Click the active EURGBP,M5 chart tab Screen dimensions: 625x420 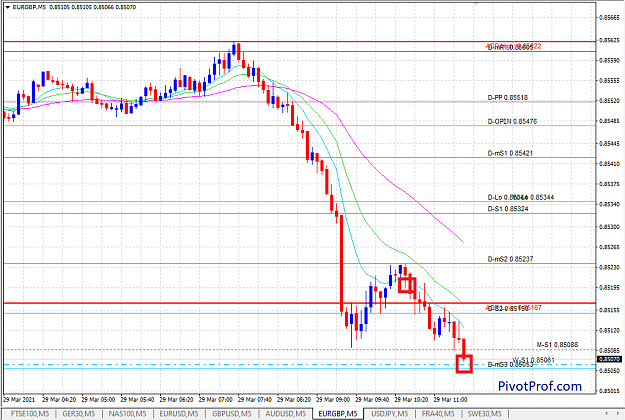point(338,414)
